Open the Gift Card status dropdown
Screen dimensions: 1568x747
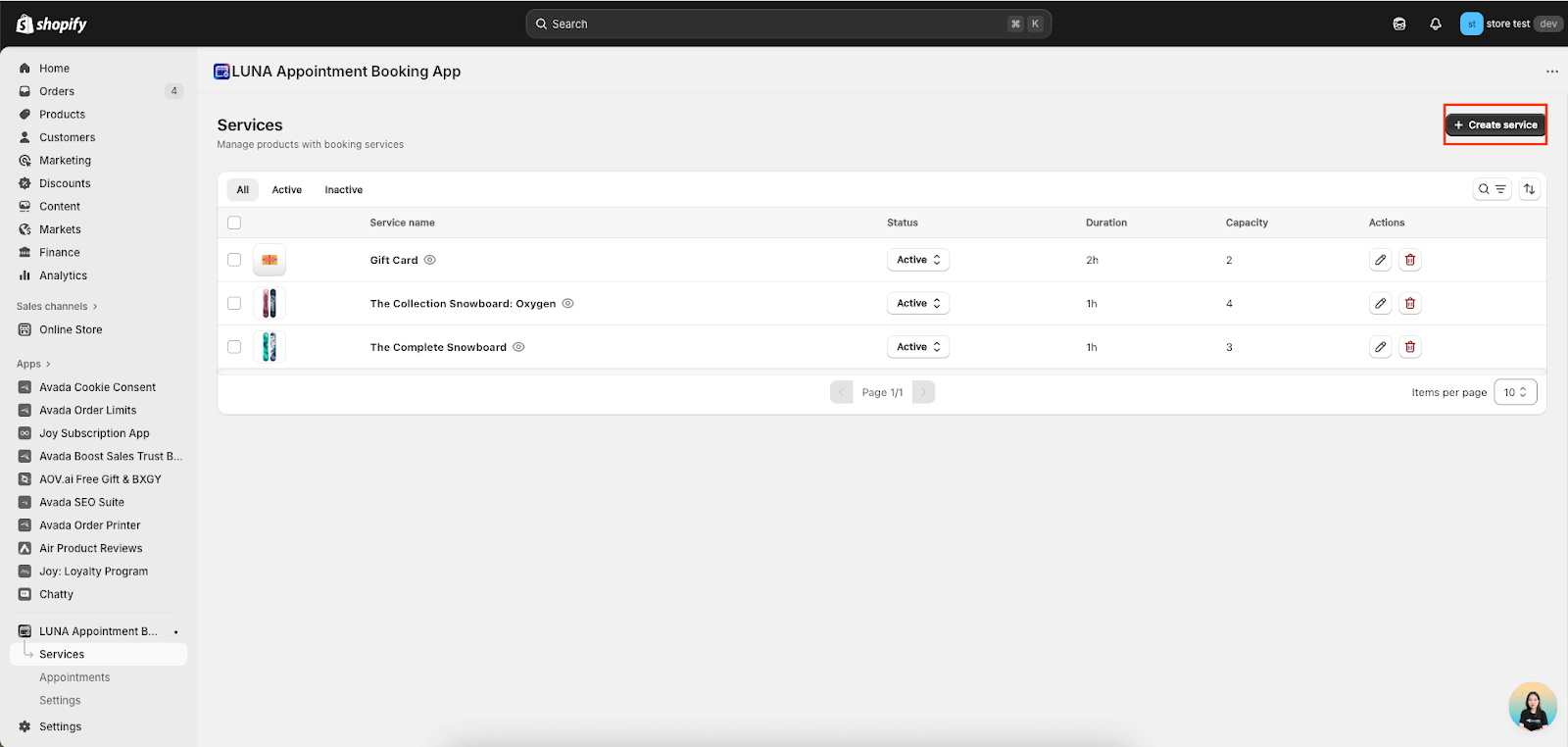point(917,260)
